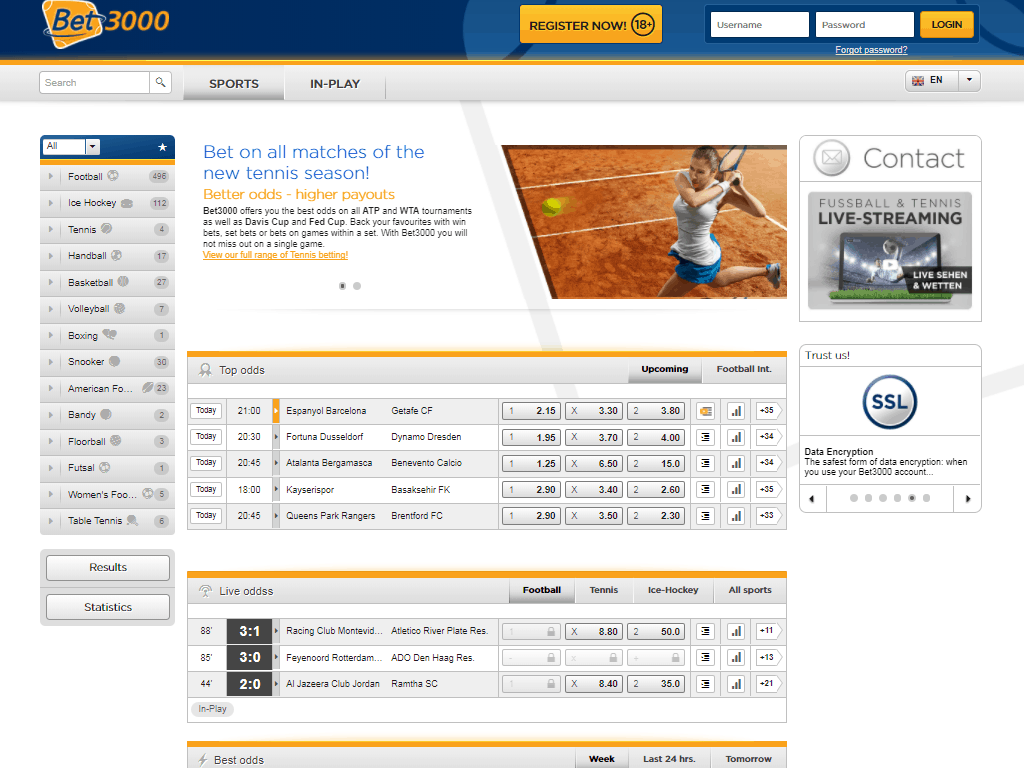Image resolution: width=1024 pixels, height=768 pixels.
Task: Select second banner carousel dot
Action: 357,286
